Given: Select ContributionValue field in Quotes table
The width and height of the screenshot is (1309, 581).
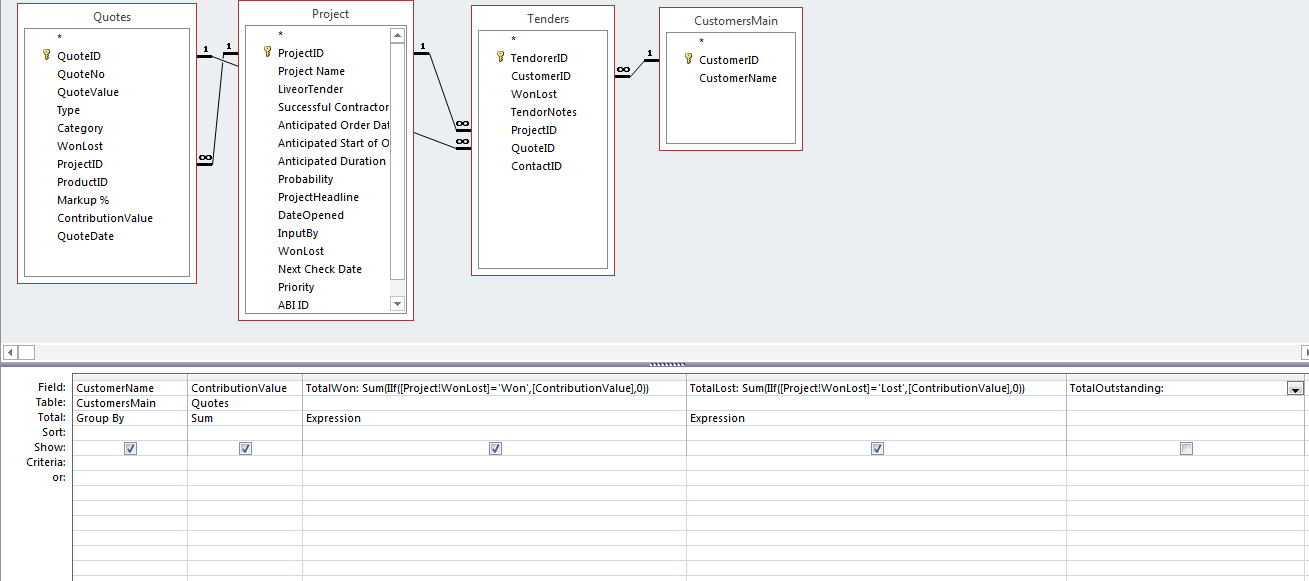Looking at the screenshot, I should tap(105, 218).
